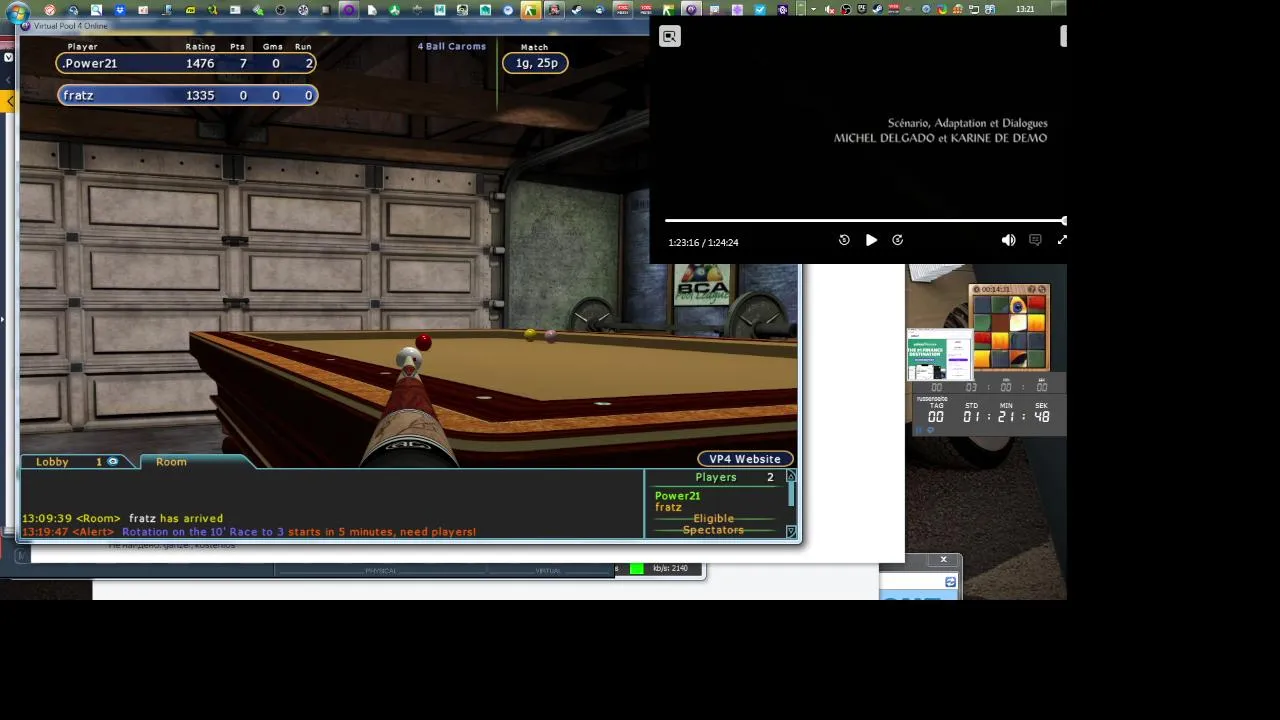
Task: Click the yellow arrow tab at left edge
Action: [10, 101]
